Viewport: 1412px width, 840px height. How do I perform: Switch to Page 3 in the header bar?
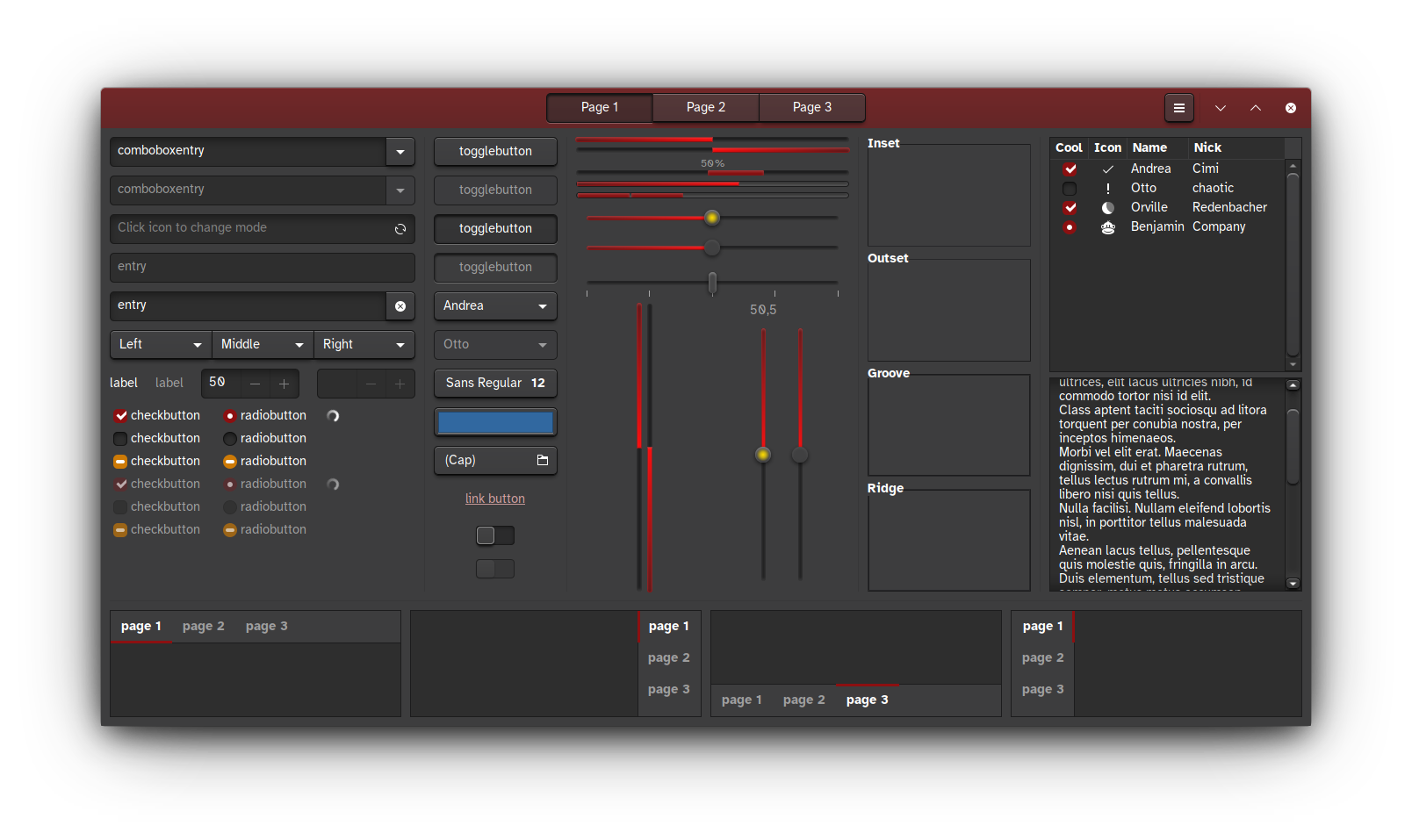(812, 108)
